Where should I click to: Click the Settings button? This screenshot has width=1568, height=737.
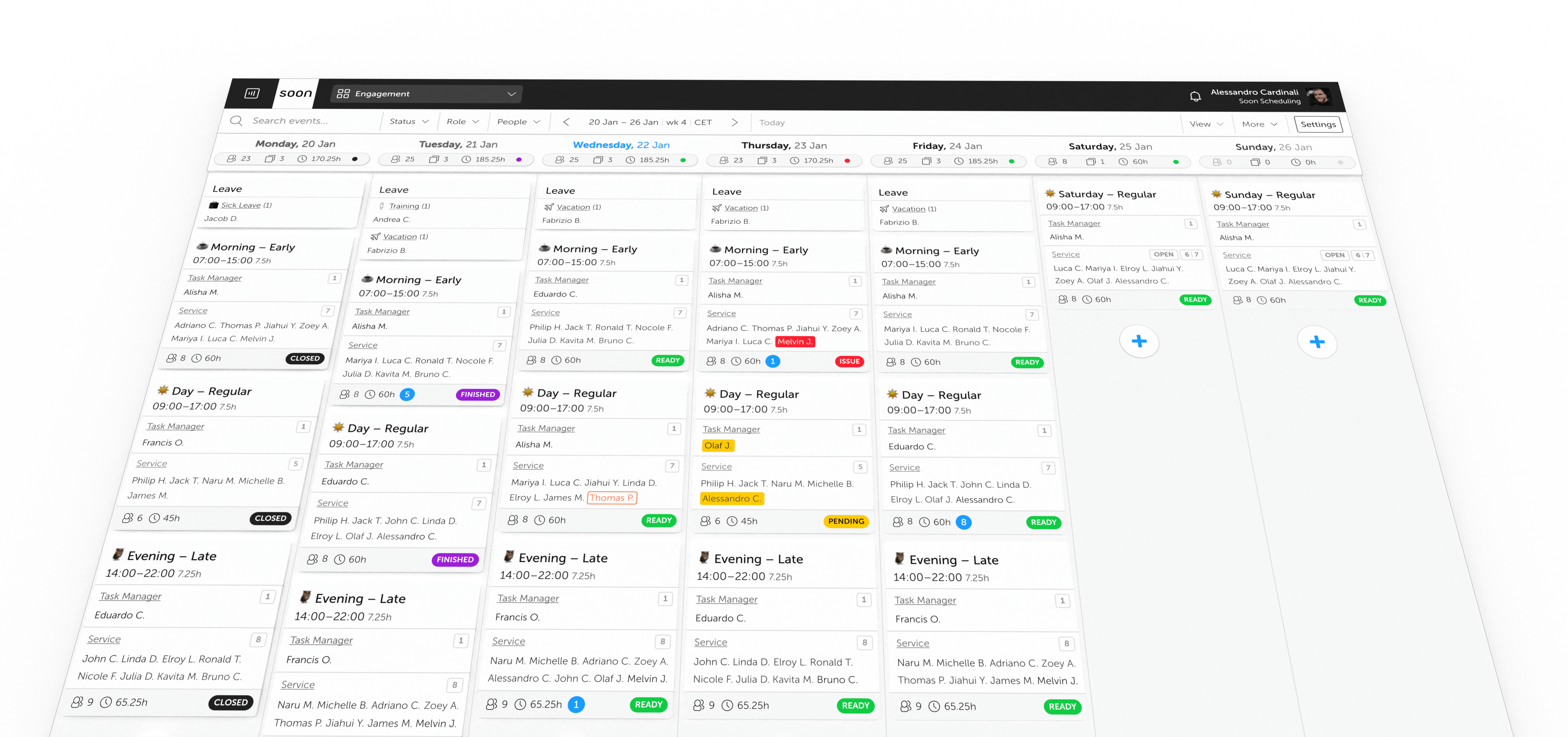[1318, 125]
